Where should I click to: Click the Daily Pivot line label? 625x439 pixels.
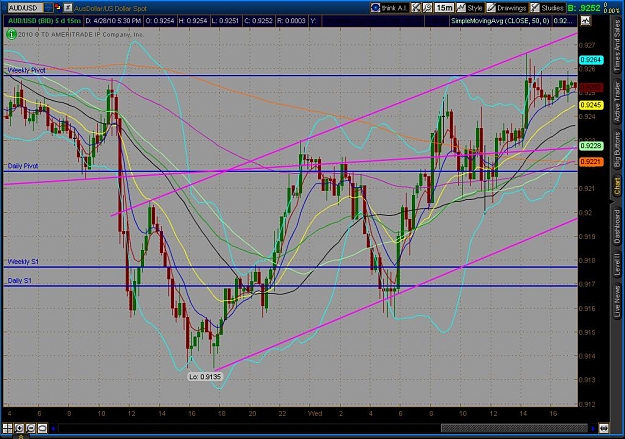(x=23, y=166)
